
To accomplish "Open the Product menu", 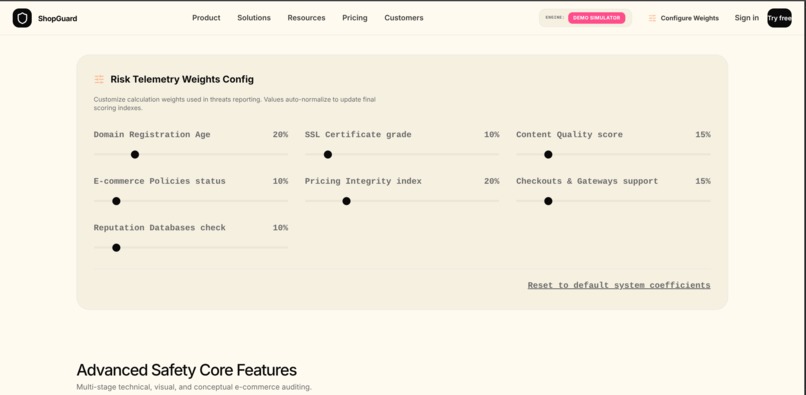I will (206, 18).
